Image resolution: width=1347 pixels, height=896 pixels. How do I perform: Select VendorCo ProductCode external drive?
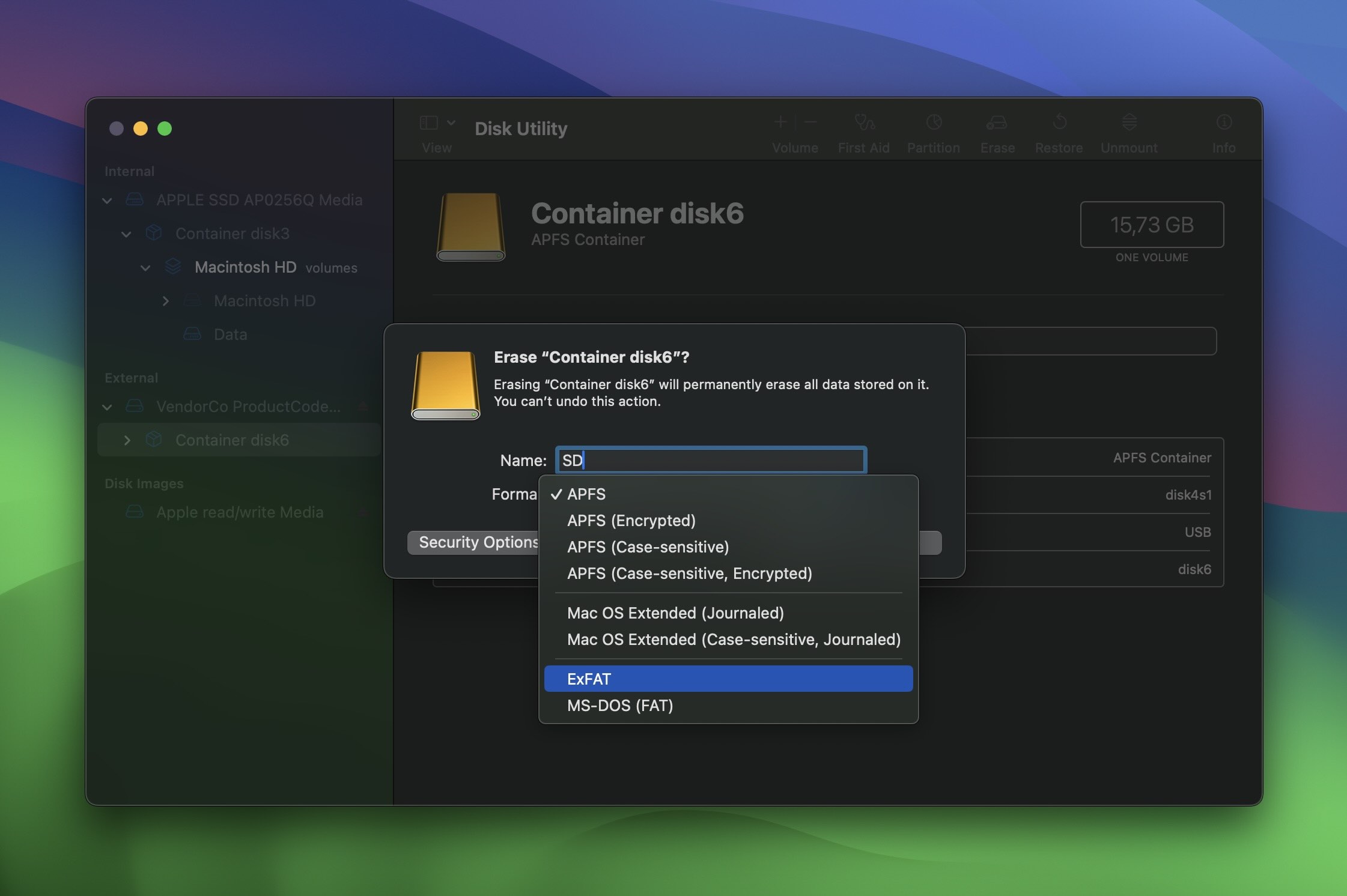248,407
